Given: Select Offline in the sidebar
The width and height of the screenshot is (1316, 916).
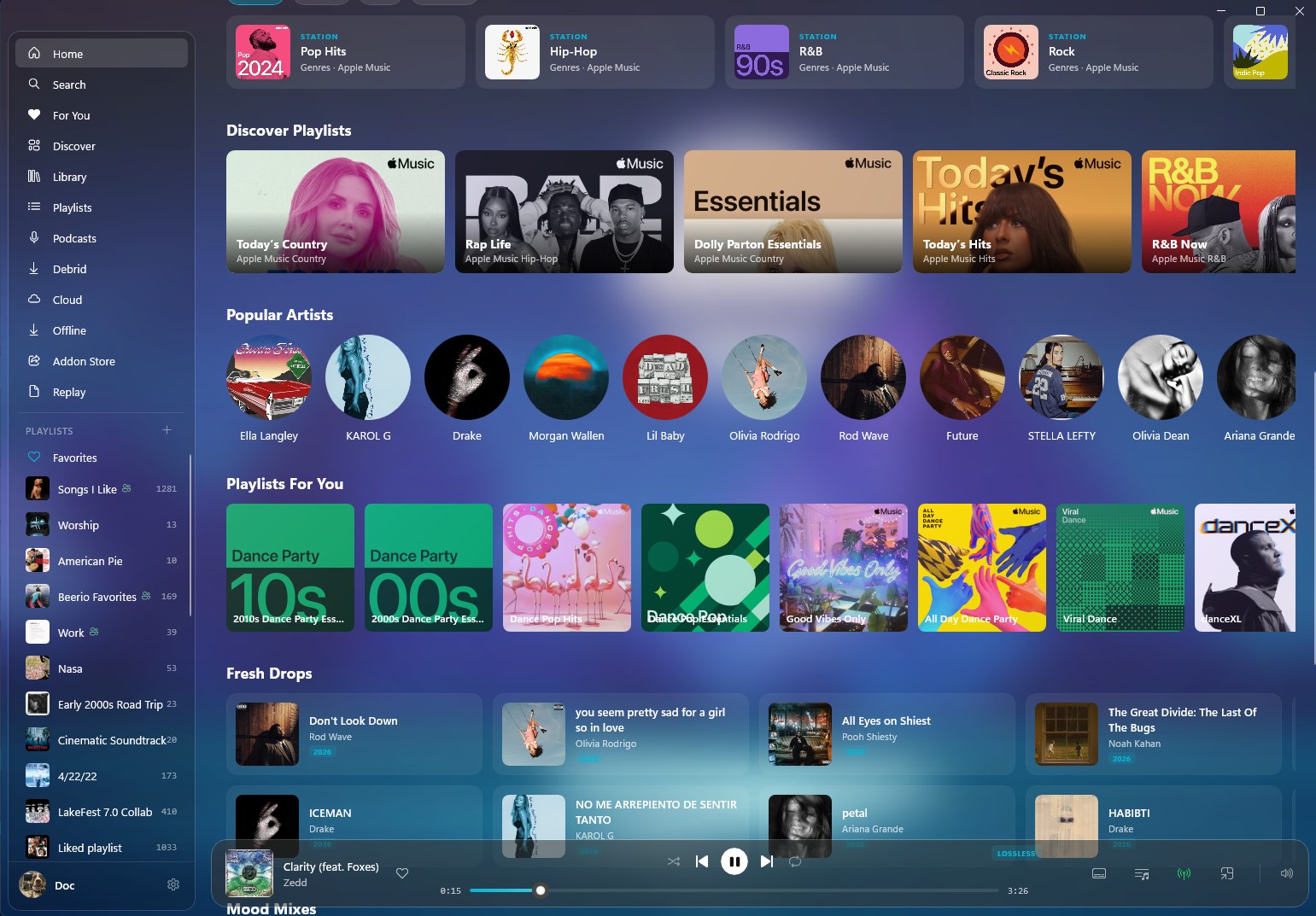Looking at the screenshot, I should (x=102, y=330).
